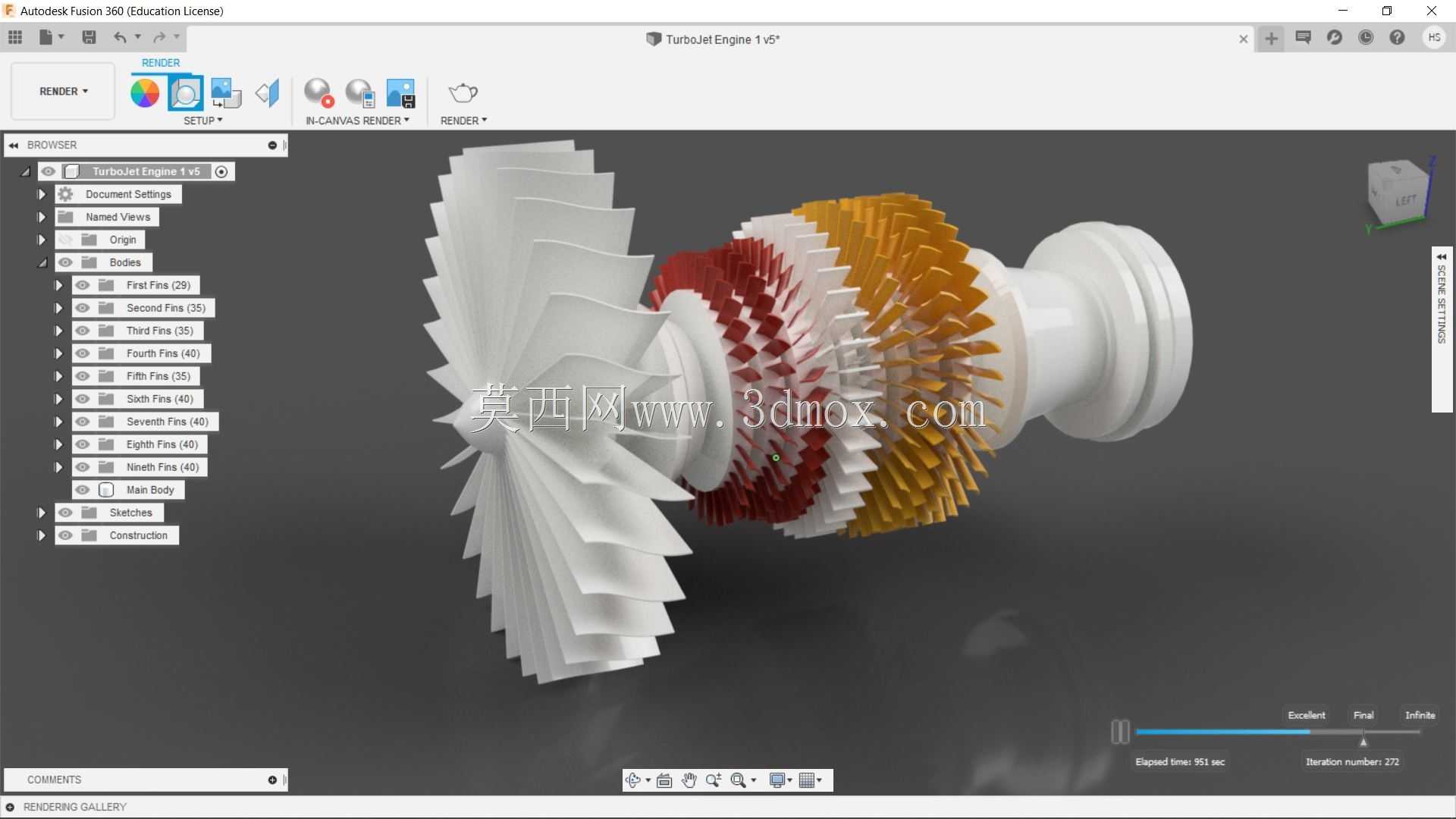Screen dimensions: 1456x819
Task: Open a new design tab with the plus icon
Action: pos(1271,39)
